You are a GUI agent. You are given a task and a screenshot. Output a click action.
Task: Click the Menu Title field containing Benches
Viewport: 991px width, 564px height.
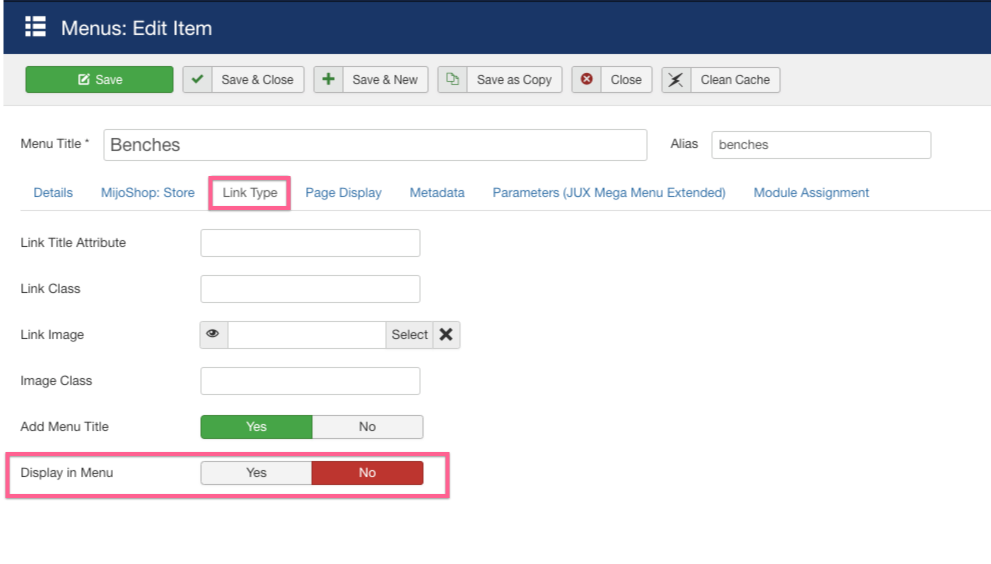tap(375, 145)
